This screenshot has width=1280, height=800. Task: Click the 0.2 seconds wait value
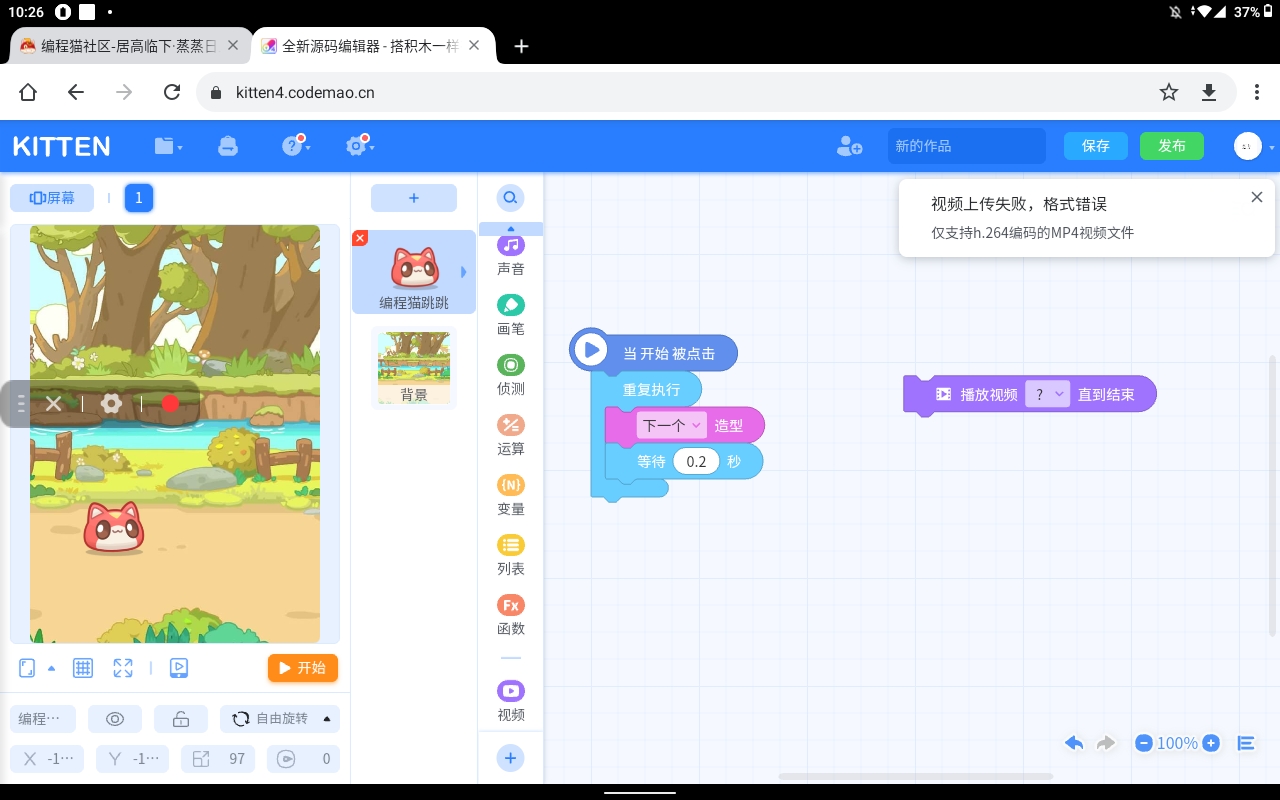point(697,461)
